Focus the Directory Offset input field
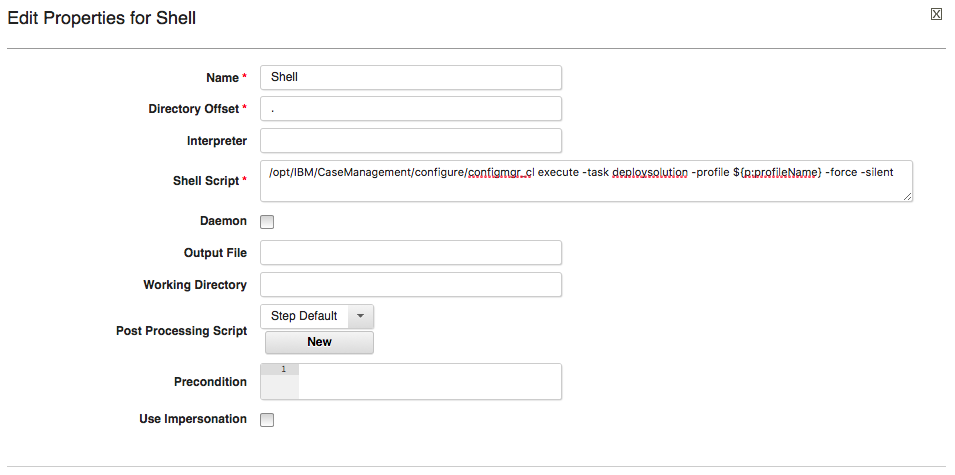 [410, 109]
